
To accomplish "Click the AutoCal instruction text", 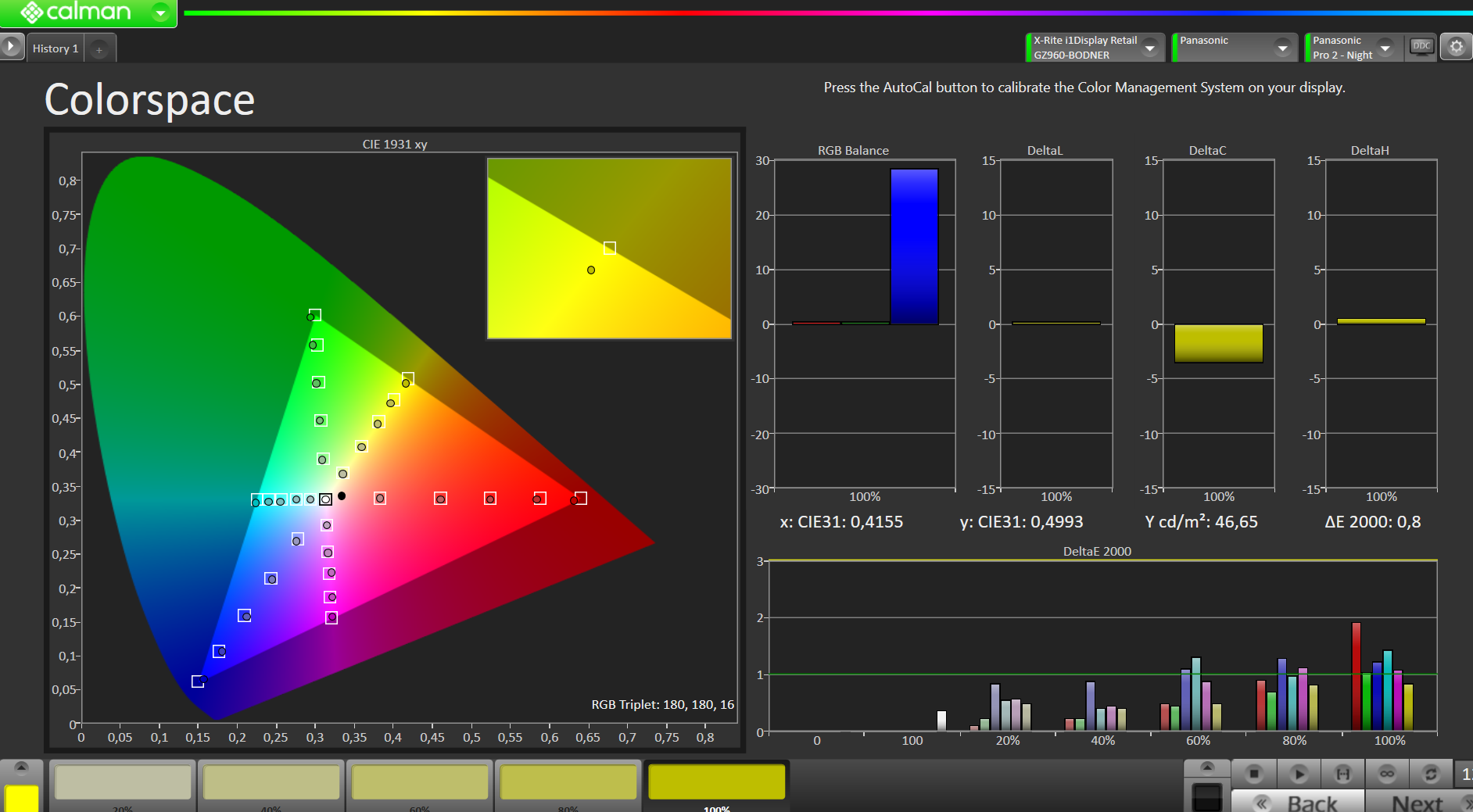I will click(x=1084, y=88).
